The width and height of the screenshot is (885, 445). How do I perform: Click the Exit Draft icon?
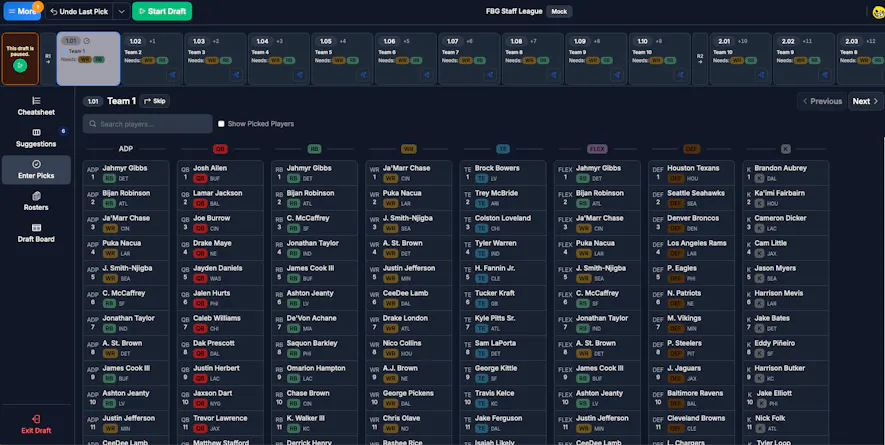click(x=36, y=419)
